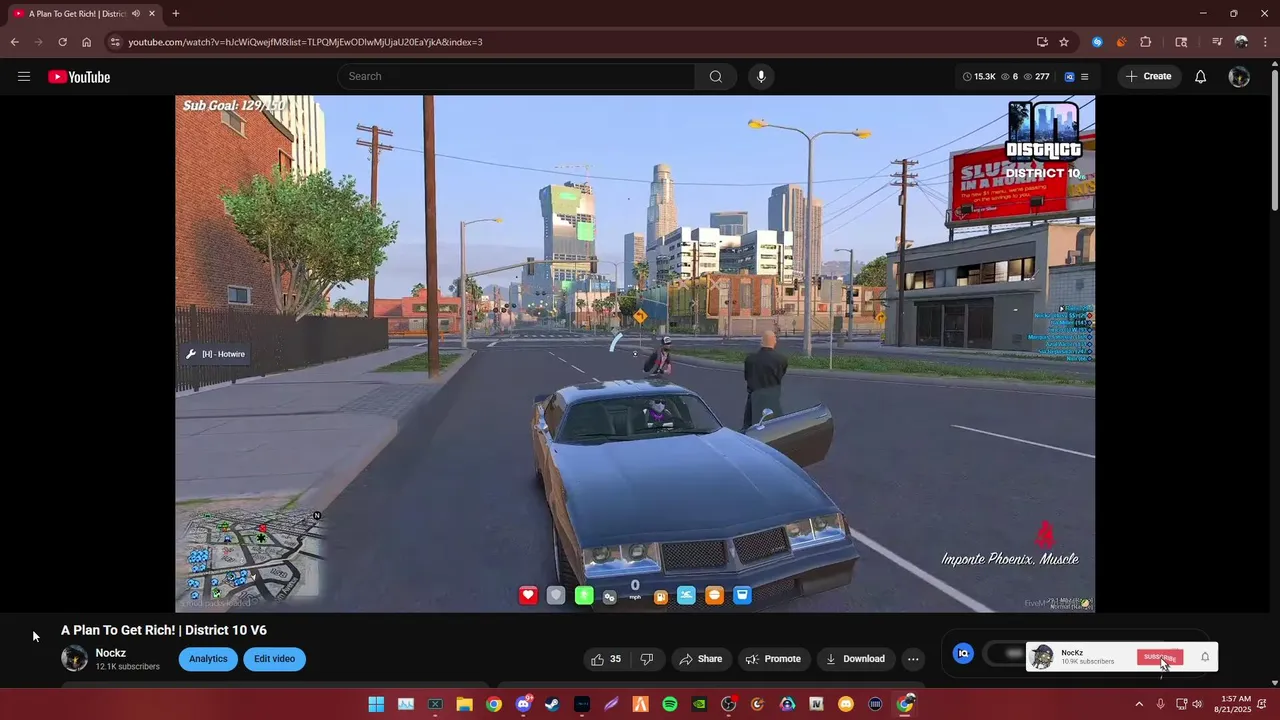Open File Explorer from the taskbar
The height and width of the screenshot is (720, 1280).
click(464, 704)
